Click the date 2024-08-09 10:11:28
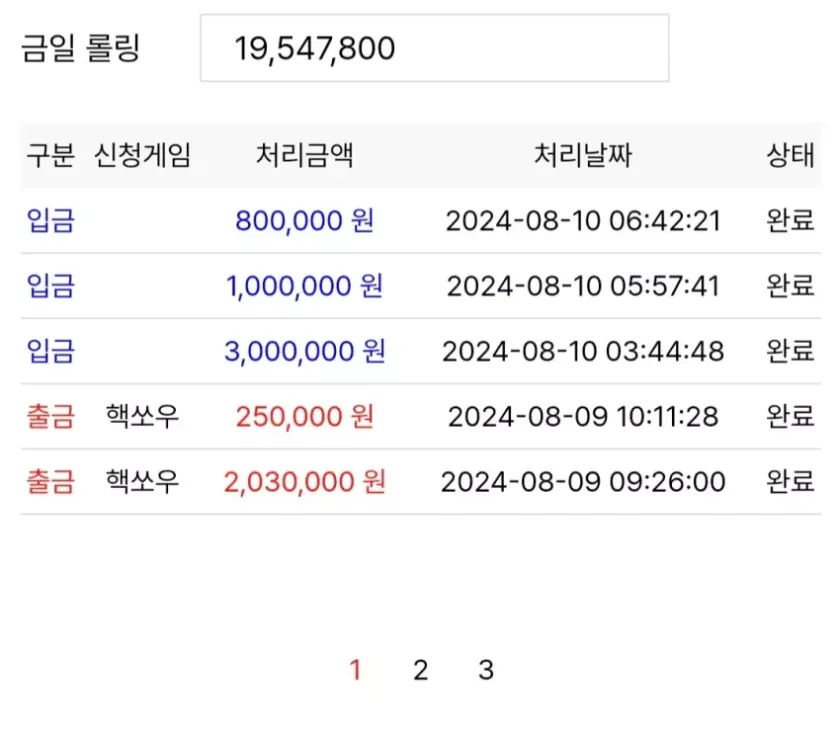The image size is (840, 736). (583, 416)
